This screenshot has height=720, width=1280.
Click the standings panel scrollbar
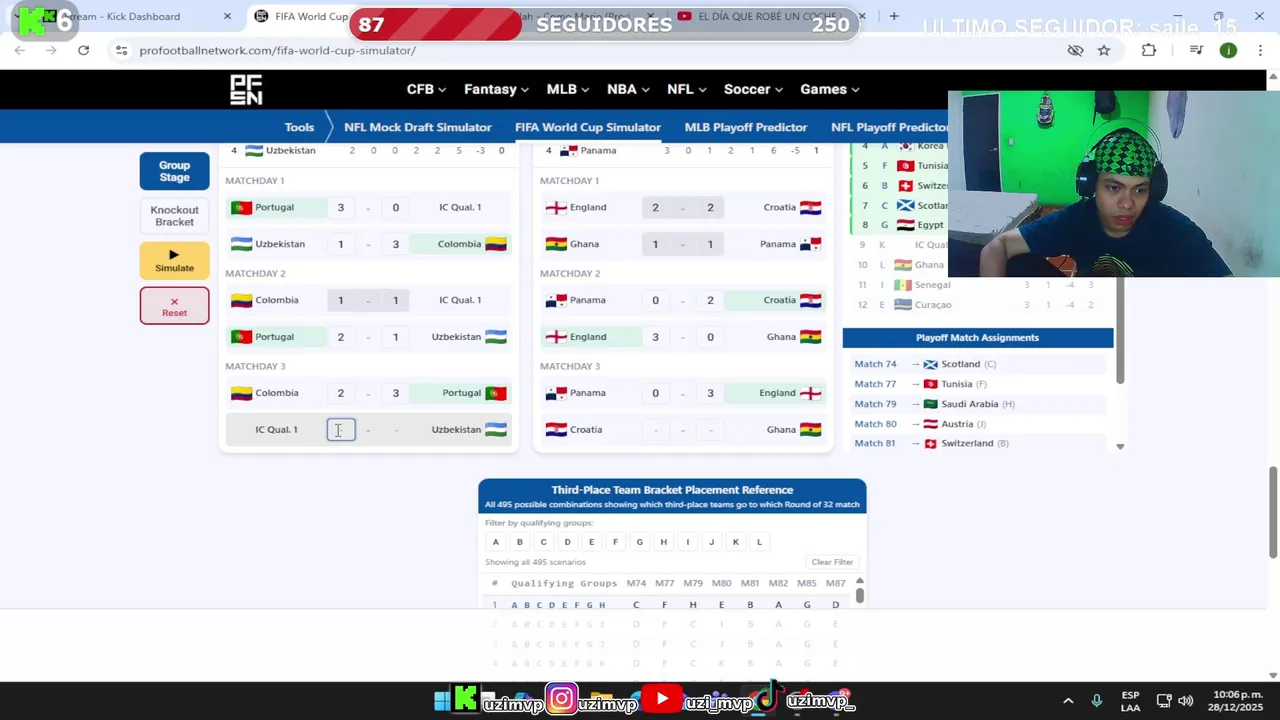click(1120, 330)
